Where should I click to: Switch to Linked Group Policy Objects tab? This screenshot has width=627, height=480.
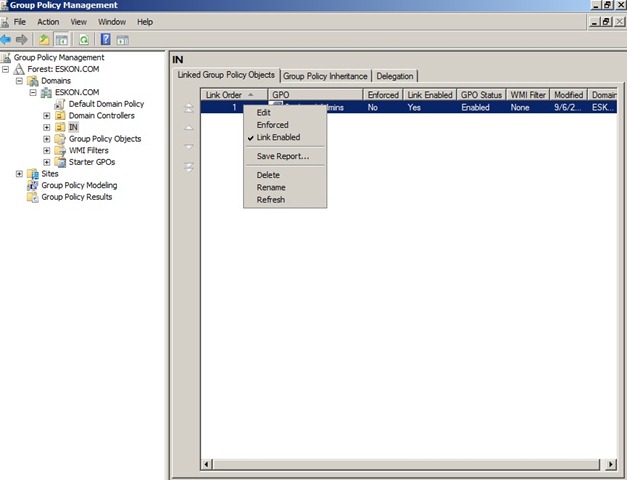click(226, 75)
